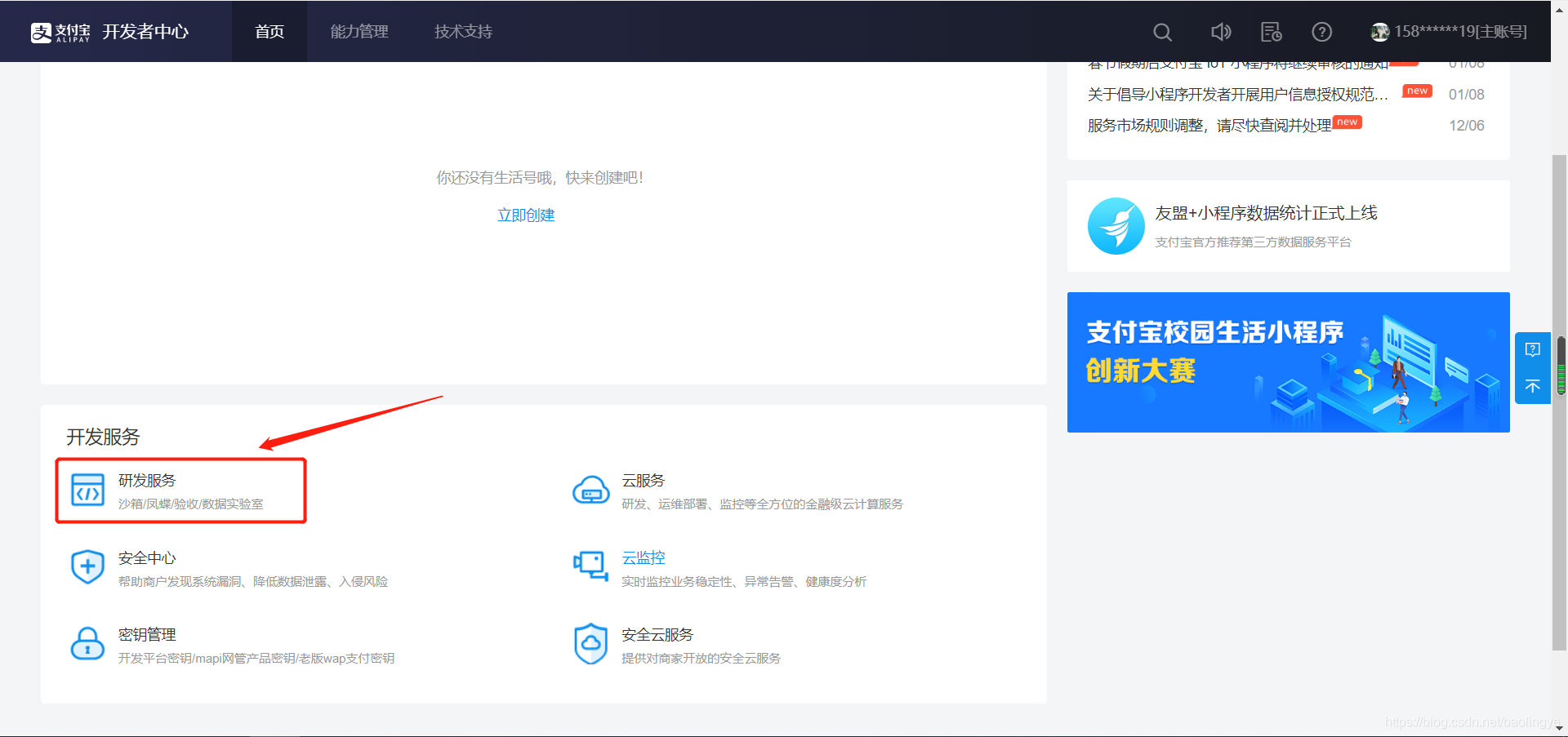Click the 云服务 cloud icon
This screenshot has width=1568, height=737.
590,490
